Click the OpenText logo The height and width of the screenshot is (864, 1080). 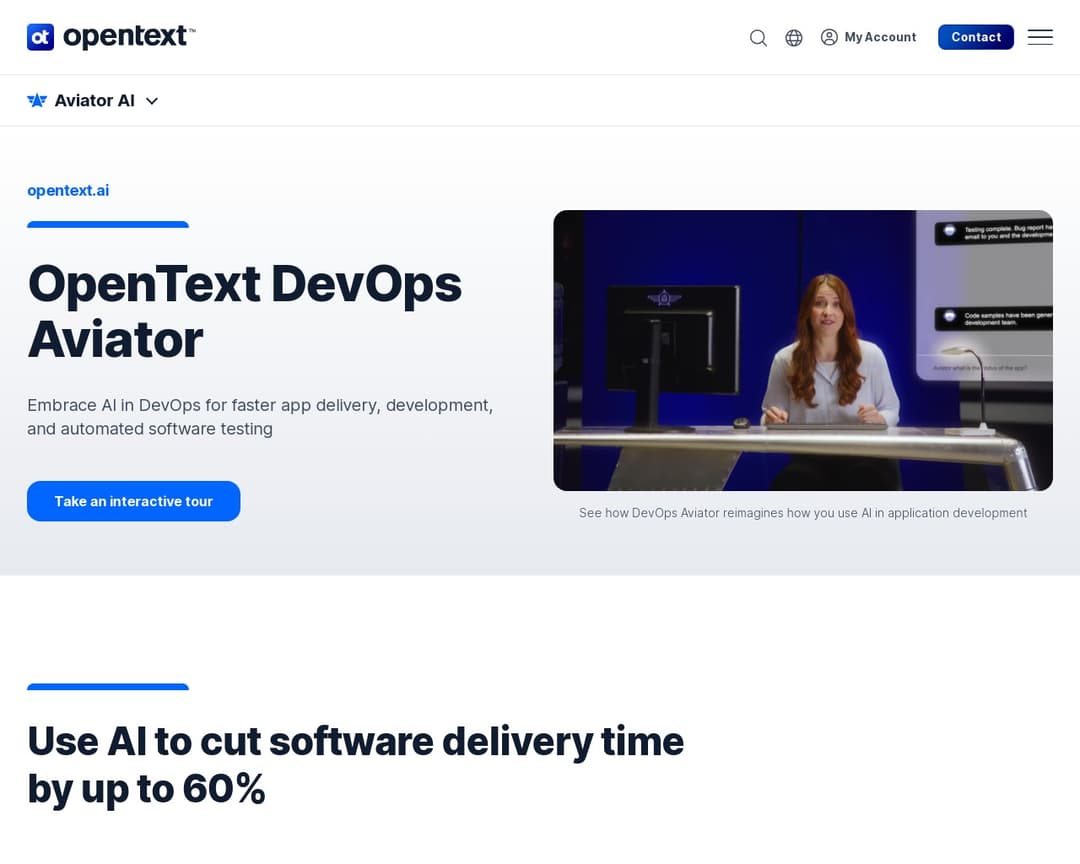point(110,36)
